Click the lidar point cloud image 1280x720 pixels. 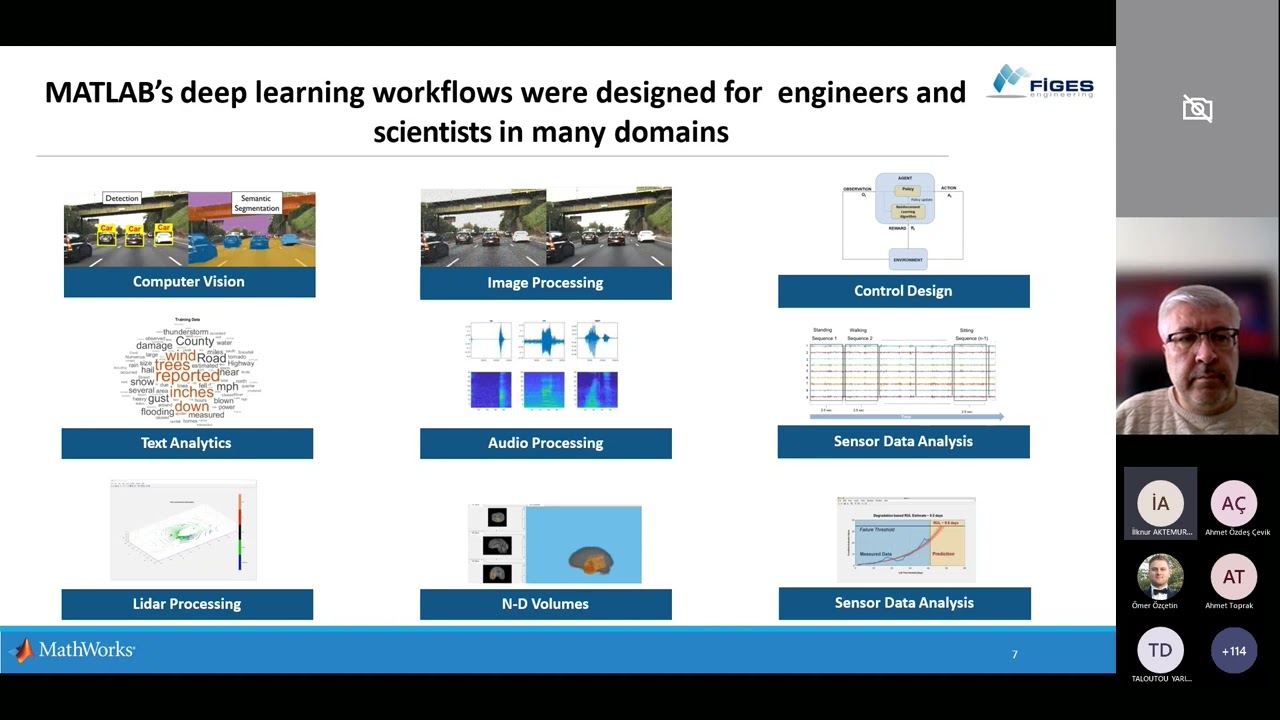click(184, 531)
